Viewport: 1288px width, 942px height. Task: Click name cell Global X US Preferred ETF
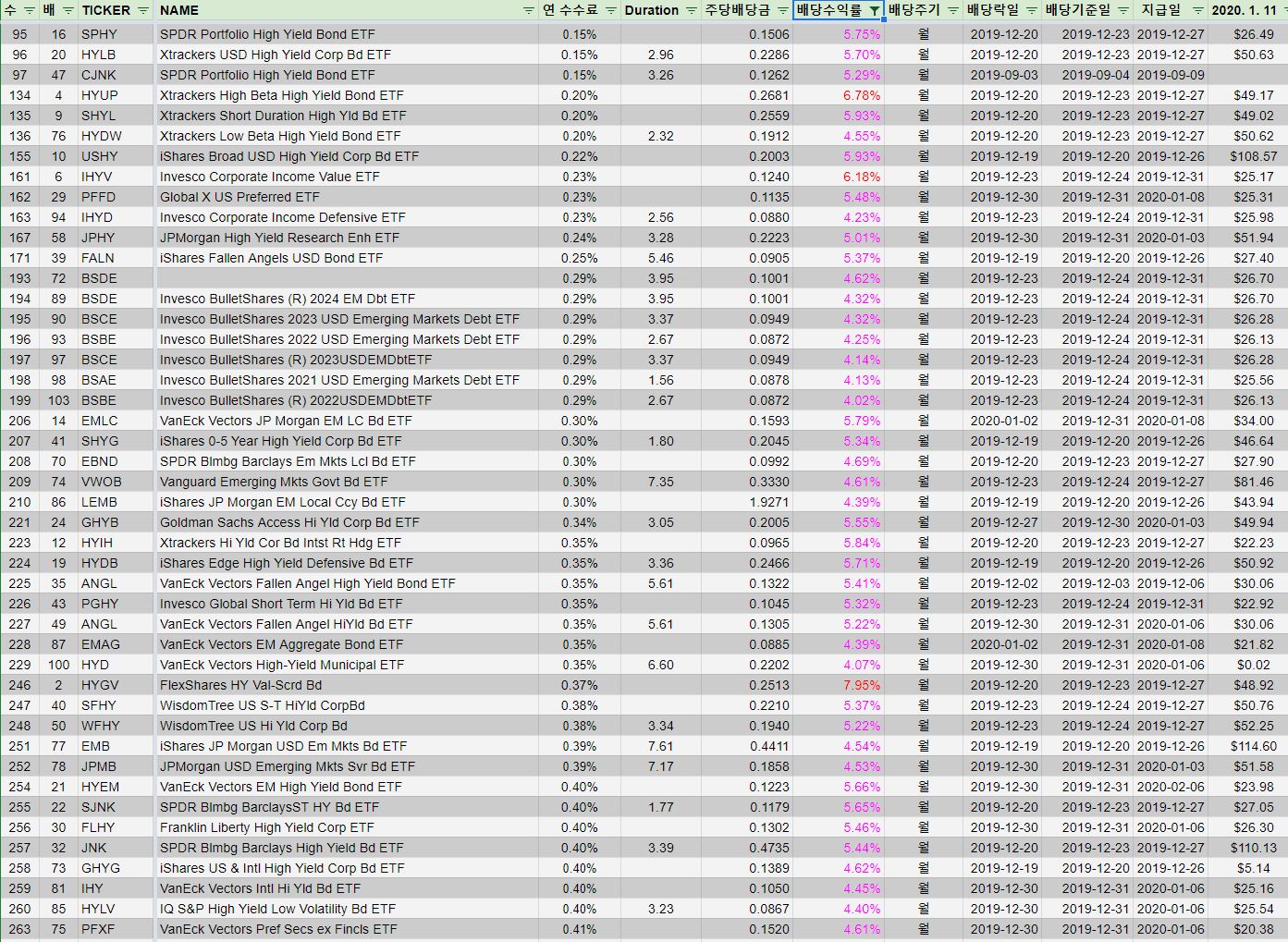tap(346, 197)
